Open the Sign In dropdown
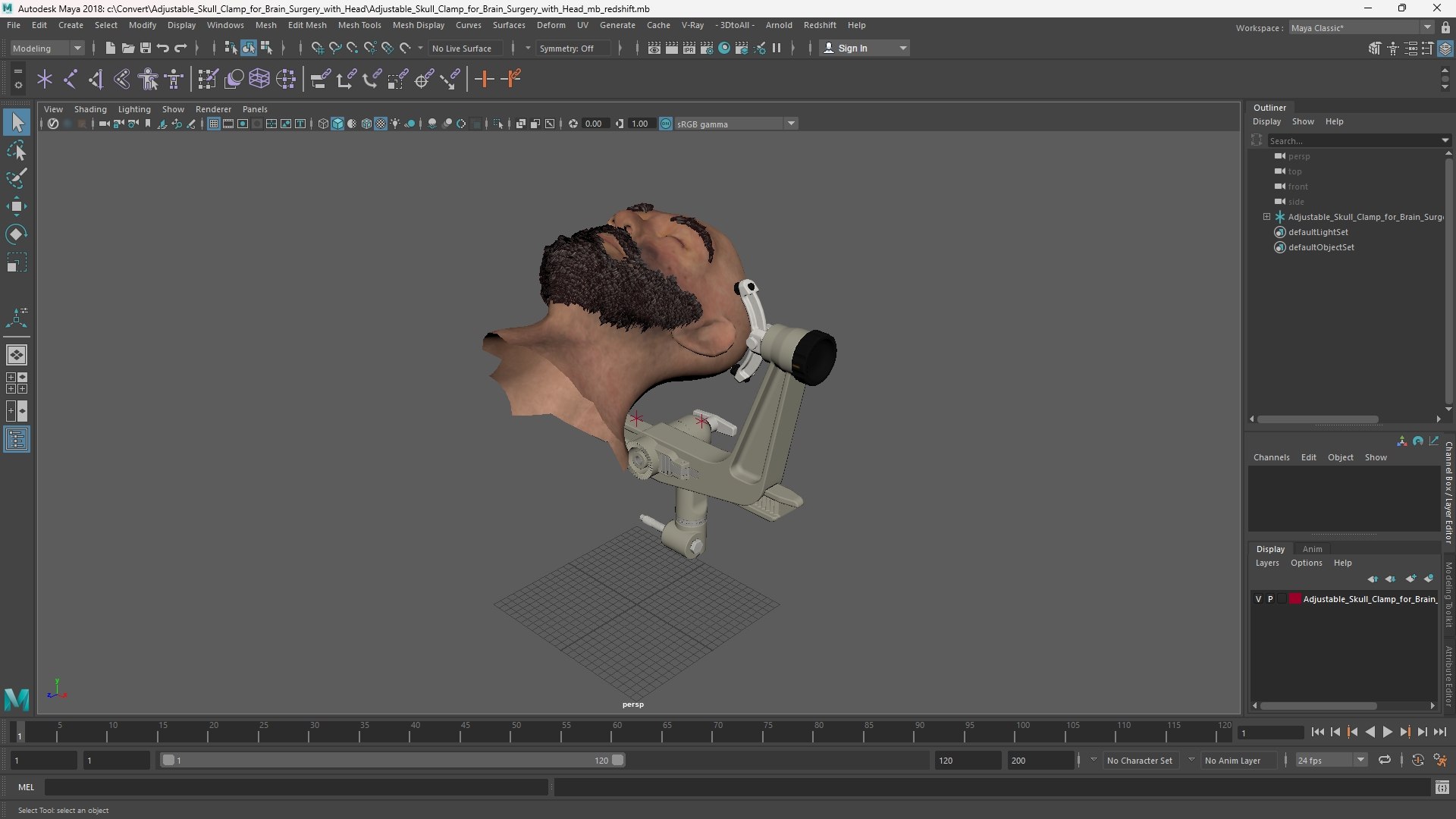Image resolution: width=1456 pixels, height=819 pixels. click(x=864, y=48)
